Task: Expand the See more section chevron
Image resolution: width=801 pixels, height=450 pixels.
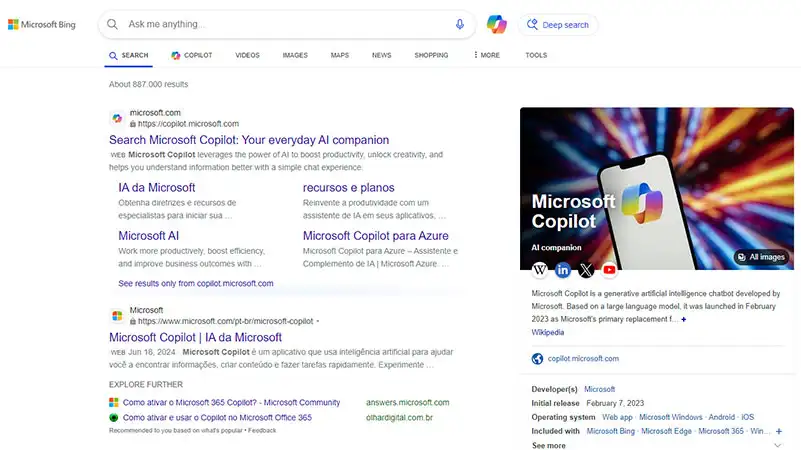Action: point(779,446)
